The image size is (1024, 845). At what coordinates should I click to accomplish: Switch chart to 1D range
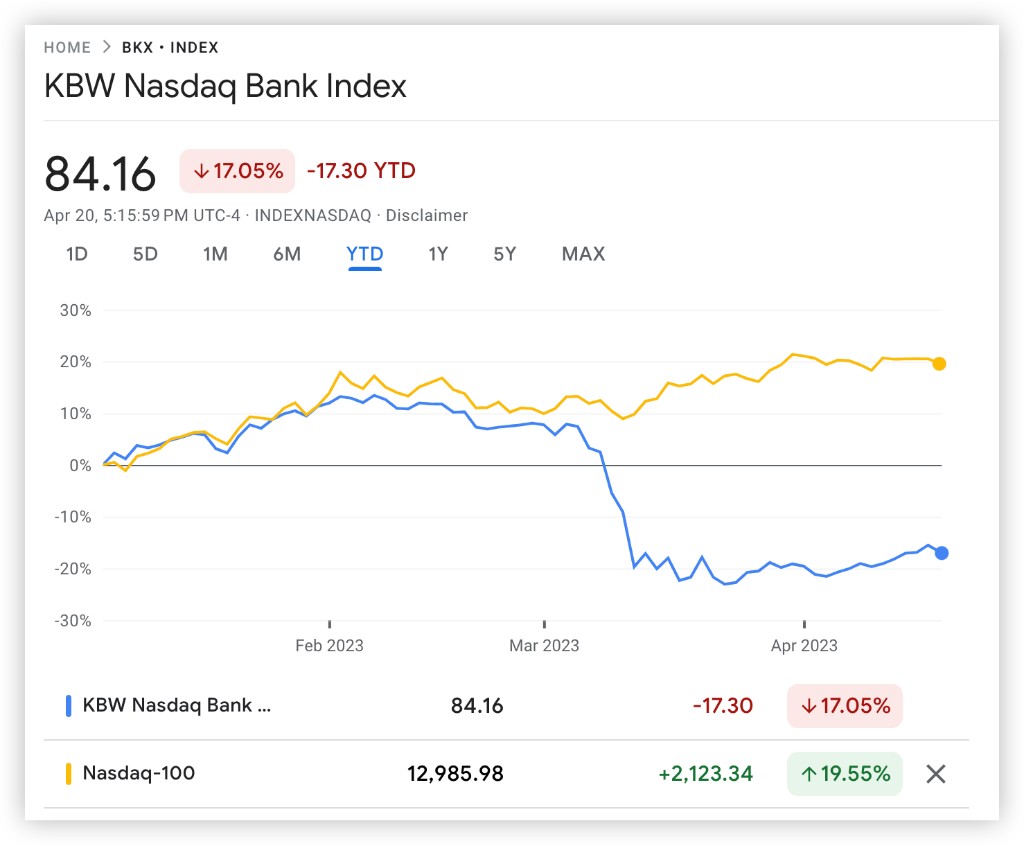point(77,254)
